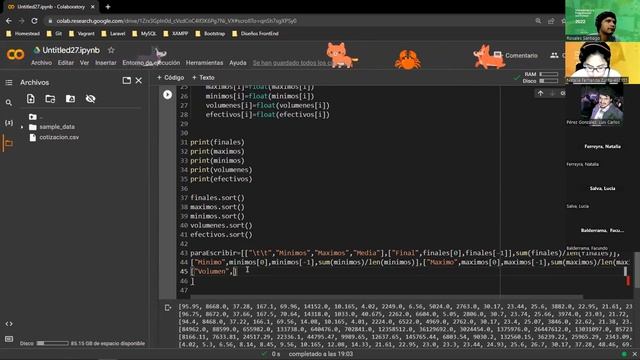Open the MySQL bookmark folder
This screenshot has width=640, height=360.
click(144, 34)
